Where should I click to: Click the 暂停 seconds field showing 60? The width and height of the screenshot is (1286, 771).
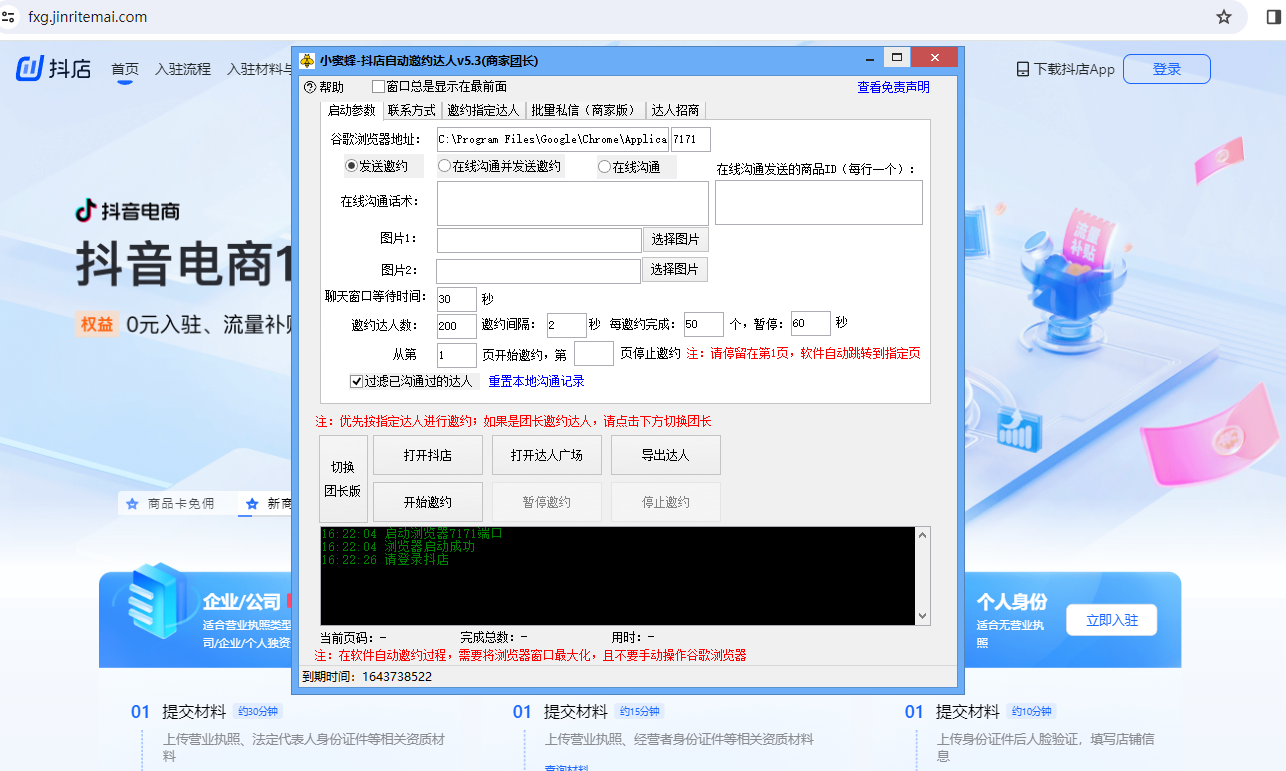(811, 323)
